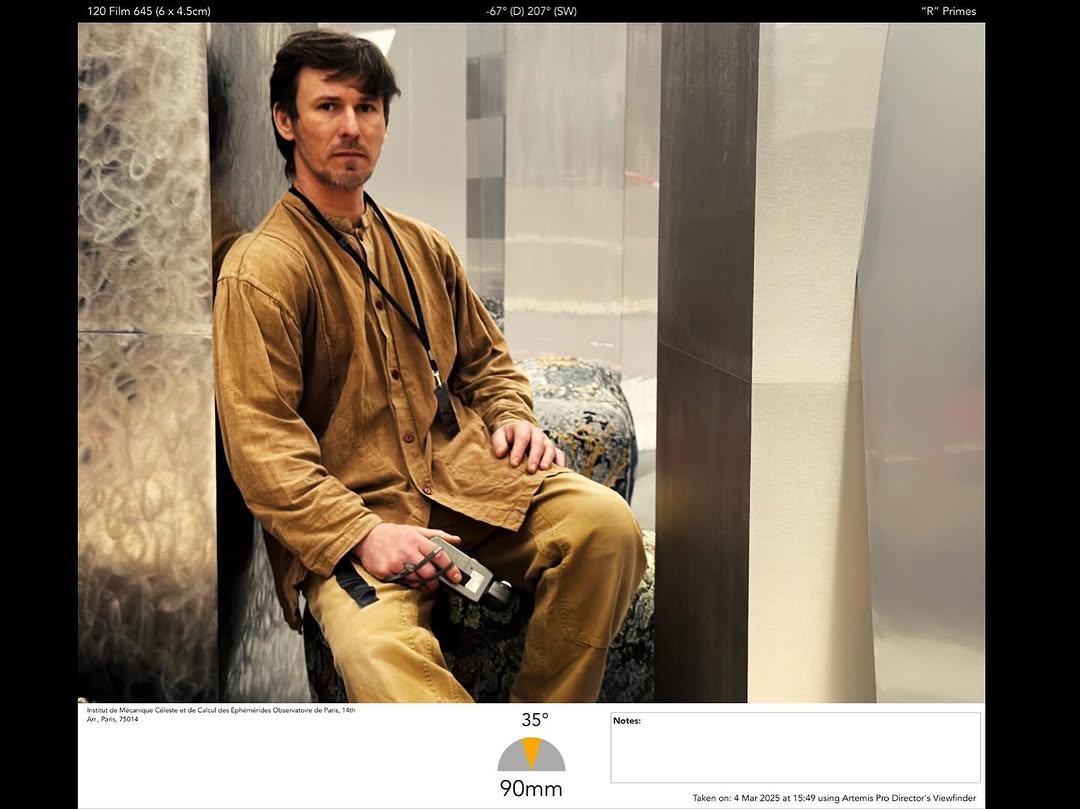
Task: Click the hand resting on the man's knee
Action: tap(525, 445)
